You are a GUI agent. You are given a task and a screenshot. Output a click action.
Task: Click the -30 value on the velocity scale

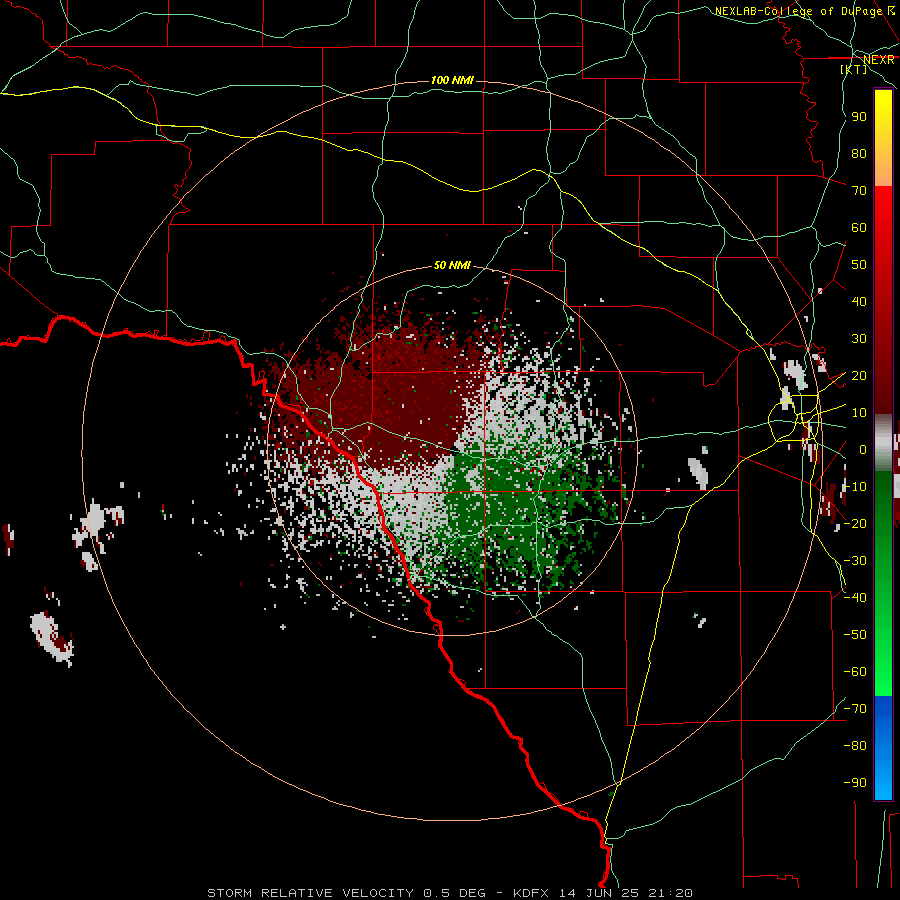coord(855,561)
